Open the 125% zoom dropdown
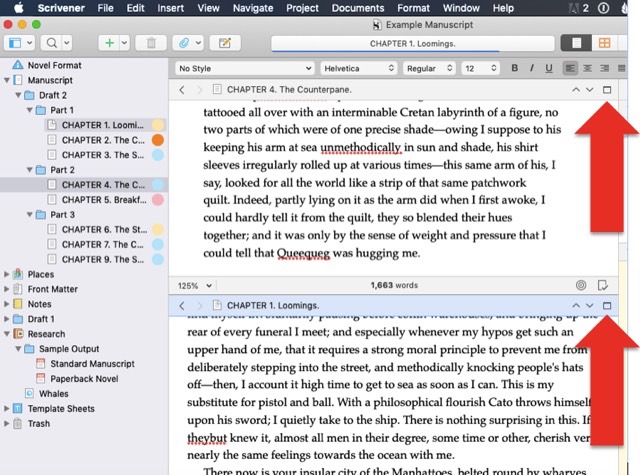Viewport: 640px width, 475px height. (194, 286)
